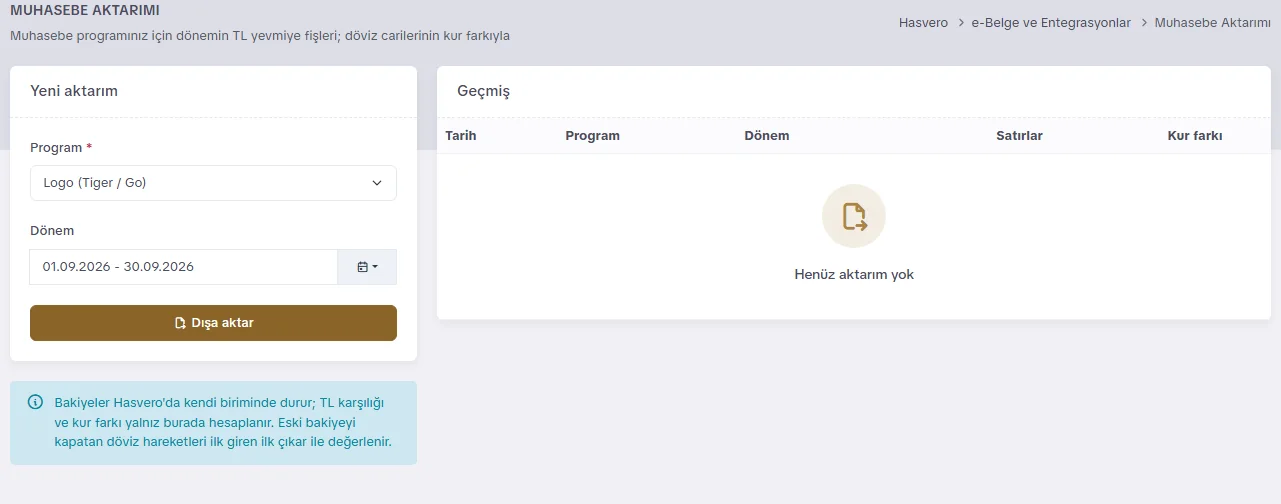Click the page subtitle about TL yevmiye fişleri

tap(260, 35)
